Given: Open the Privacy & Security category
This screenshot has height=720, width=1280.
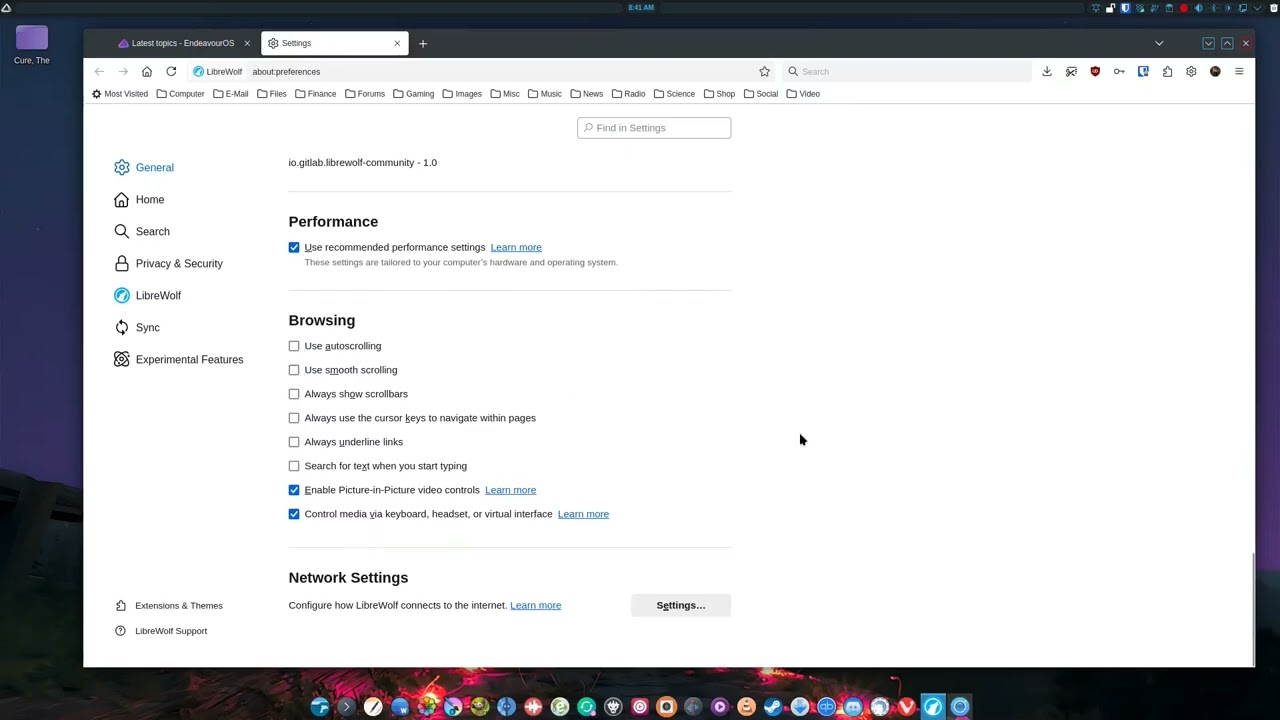Looking at the screenshot, I should coord(168,263).
